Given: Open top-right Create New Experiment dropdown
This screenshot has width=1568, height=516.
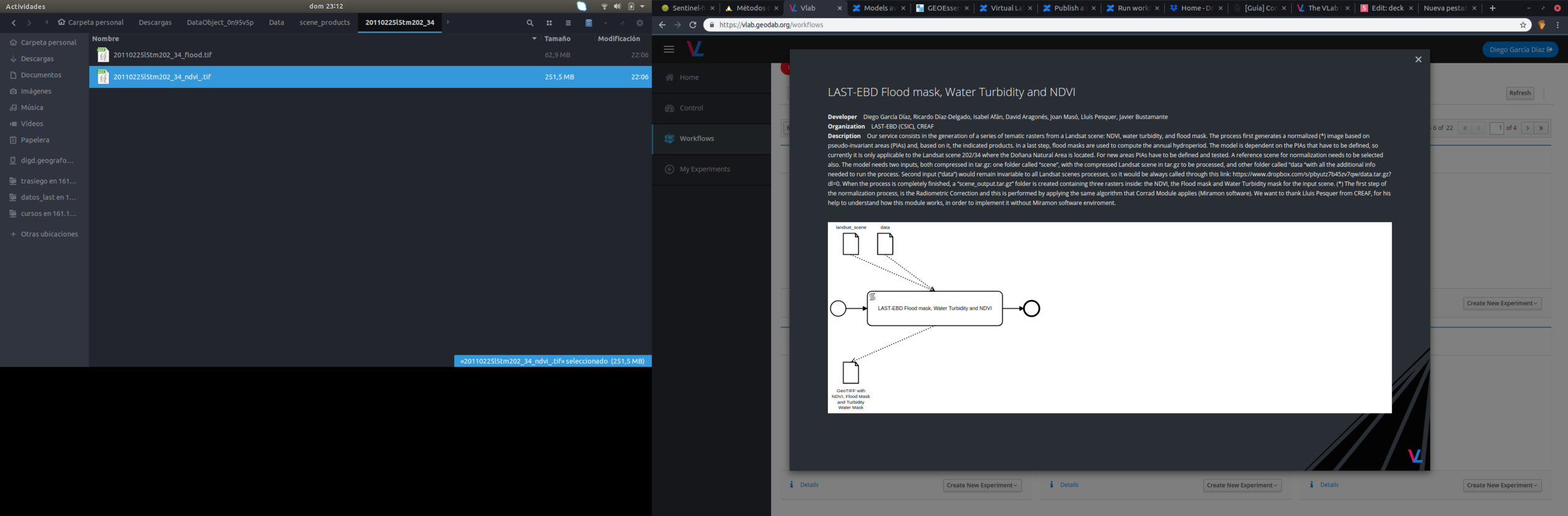Looking at the screenshot, I should pyautogui.click(x=1502, y=303).
